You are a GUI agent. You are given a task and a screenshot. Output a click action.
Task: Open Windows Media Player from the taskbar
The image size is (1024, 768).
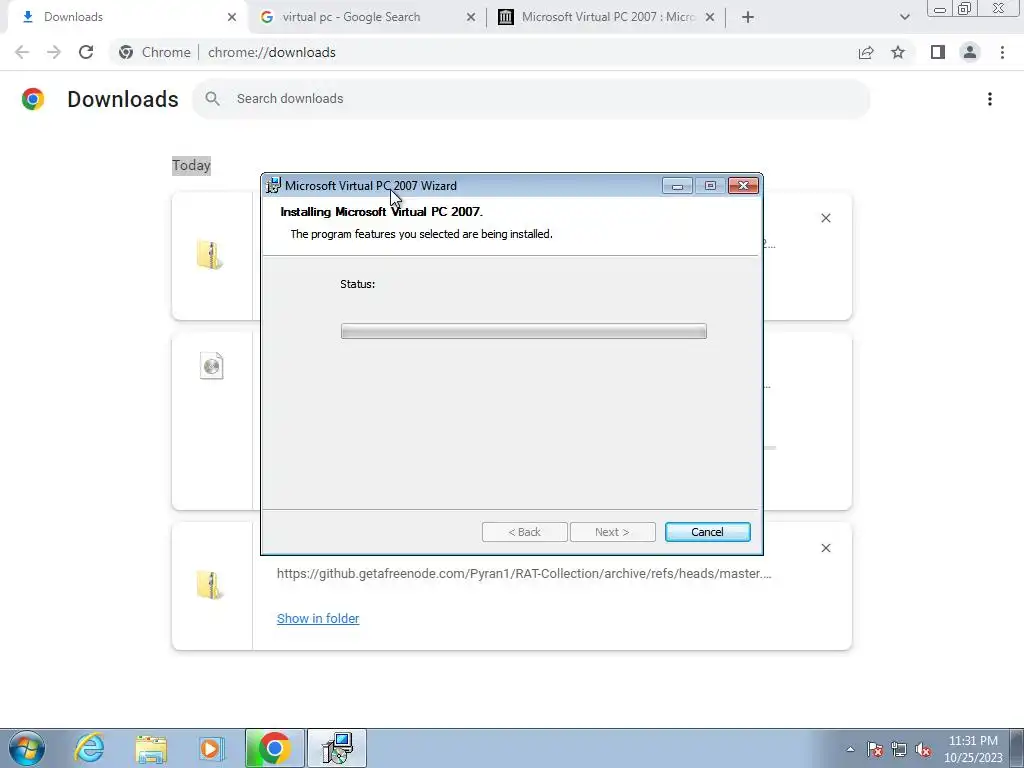(x=211, y=748)
